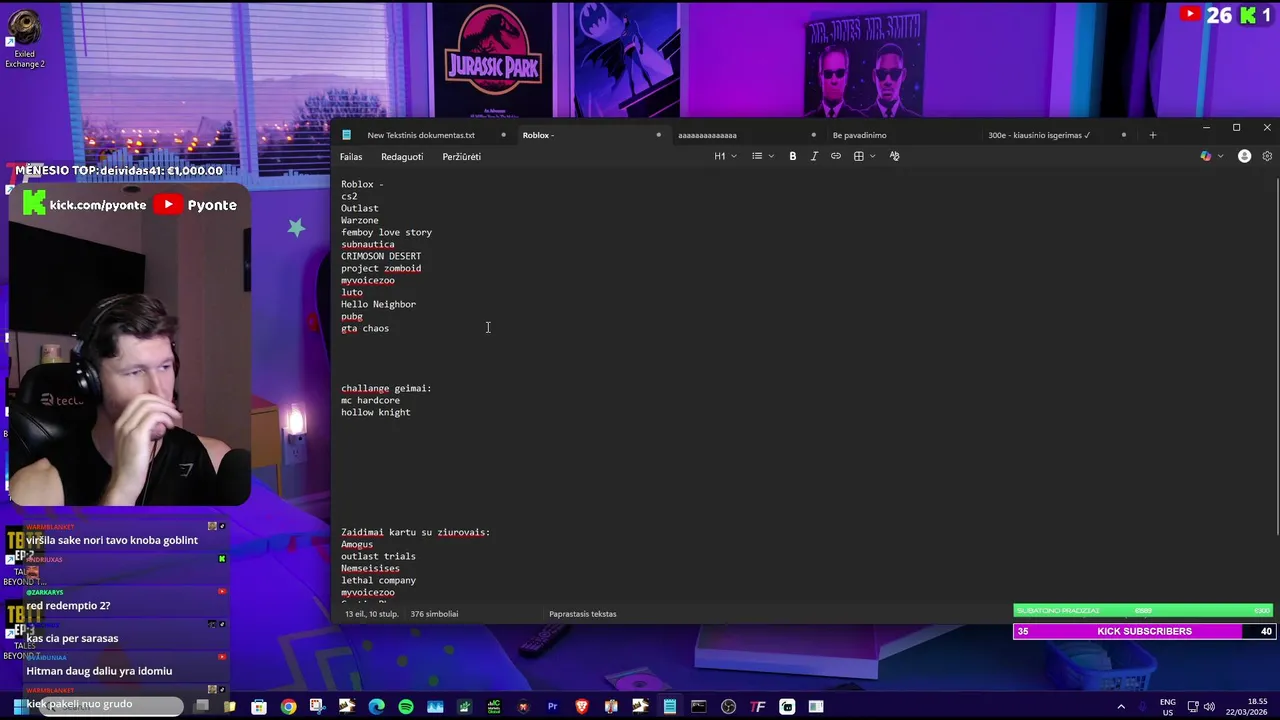Toggle bold formatting in Notepad toolbar

coord(793,156)
